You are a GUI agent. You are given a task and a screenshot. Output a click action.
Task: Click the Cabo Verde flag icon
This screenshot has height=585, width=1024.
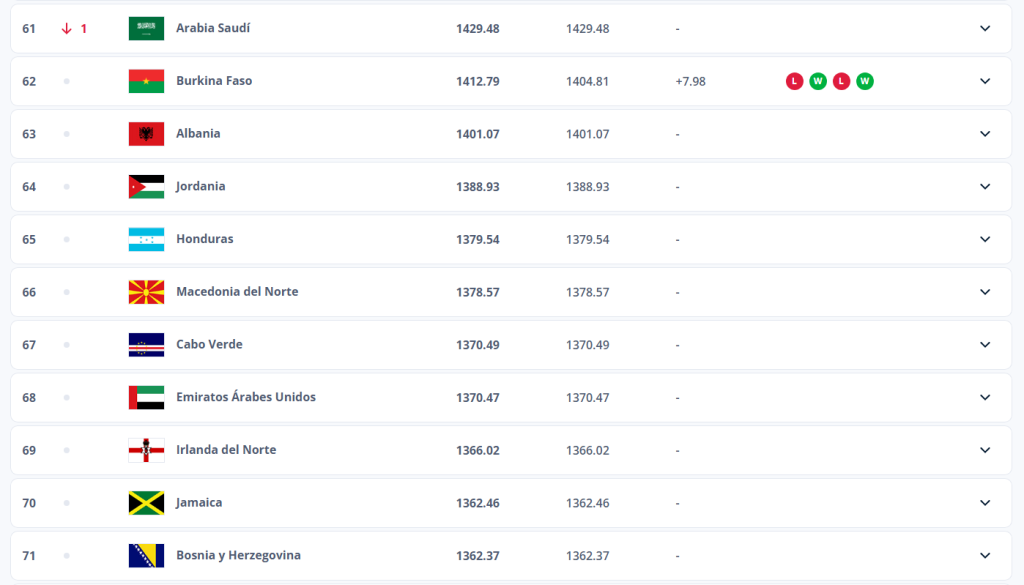click(x=146, y=345)
